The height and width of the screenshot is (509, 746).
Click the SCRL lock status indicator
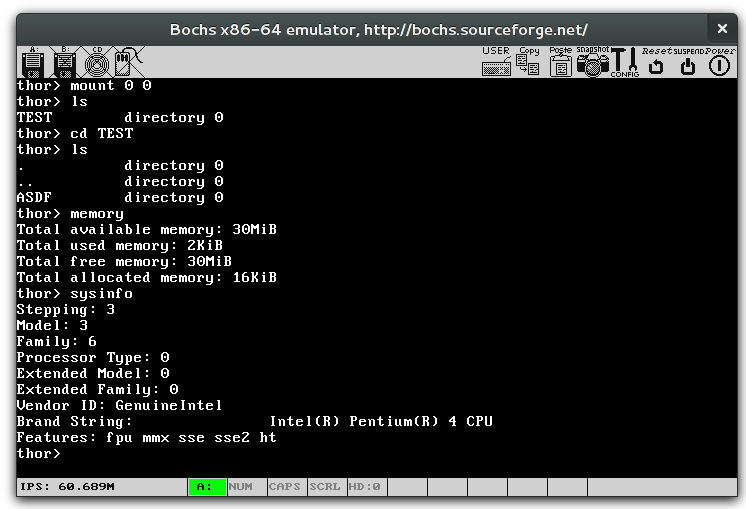click(x=327, y=487)
